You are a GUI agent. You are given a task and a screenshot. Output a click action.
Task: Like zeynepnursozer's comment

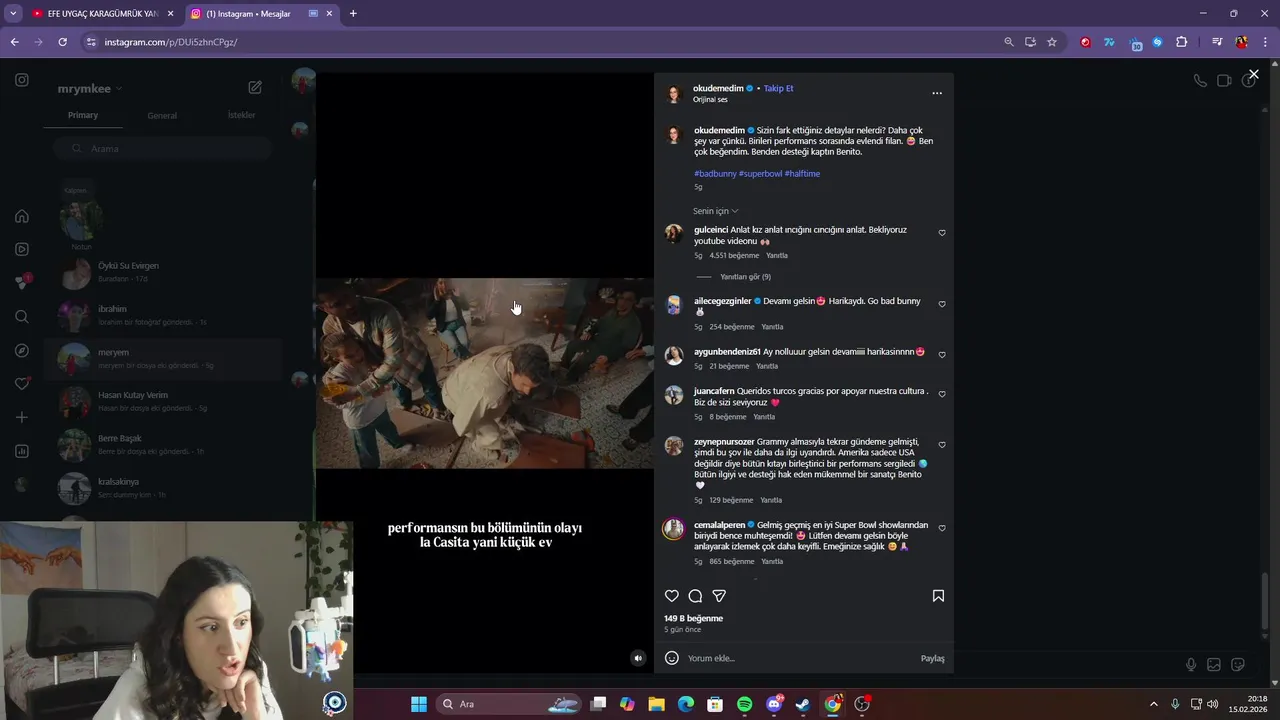(942, 445)
